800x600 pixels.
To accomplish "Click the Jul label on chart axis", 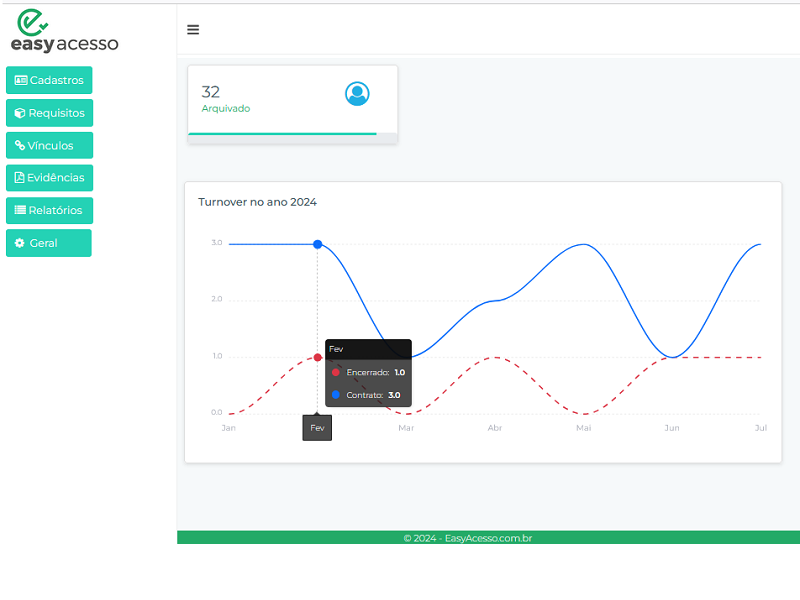I will [x=760, y=428].
